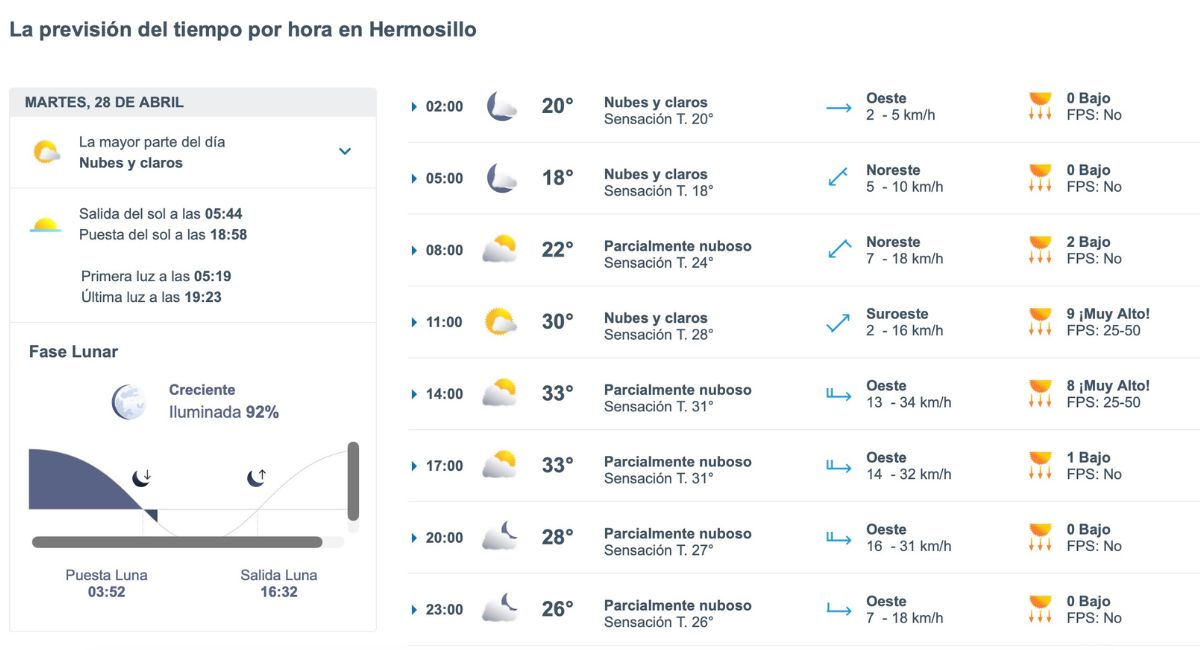Viewport: 1200px width, 650px height.
Task: Click the UV icon labeled 2 Bajo
Action: [1040, 249]
